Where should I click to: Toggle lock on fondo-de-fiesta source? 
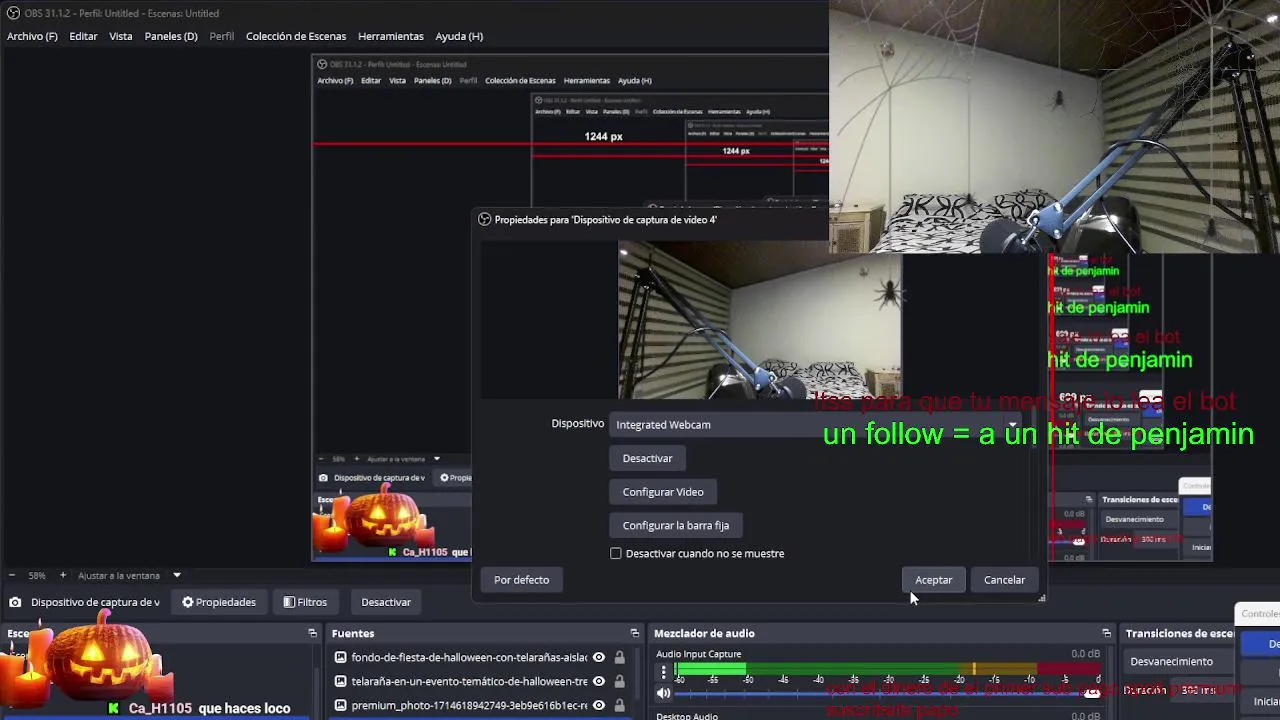click(620, 657)
